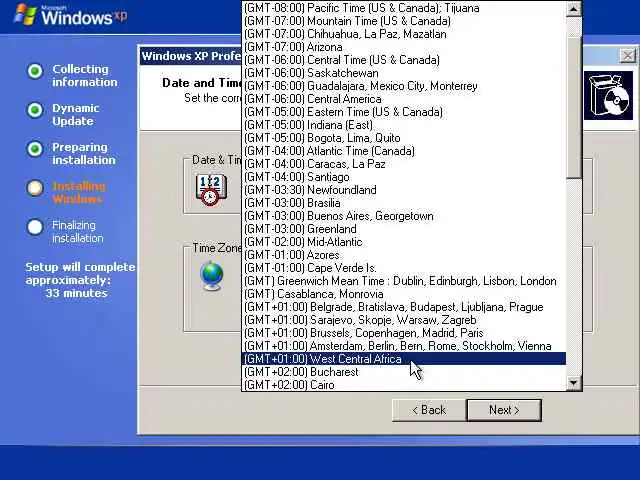Image resolution: width=640 pixels, height=480 pixels.
Task: Choose the Azores time zone
Action: coord(404,255)
